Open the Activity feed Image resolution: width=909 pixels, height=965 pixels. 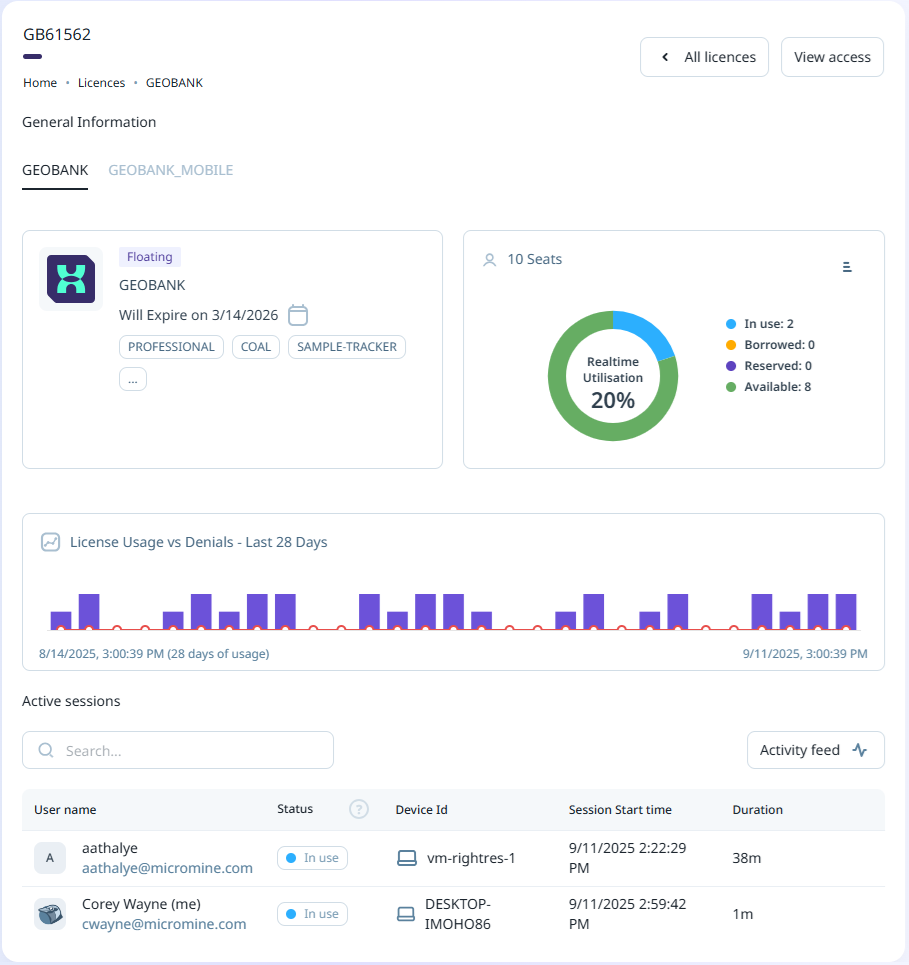815,750
